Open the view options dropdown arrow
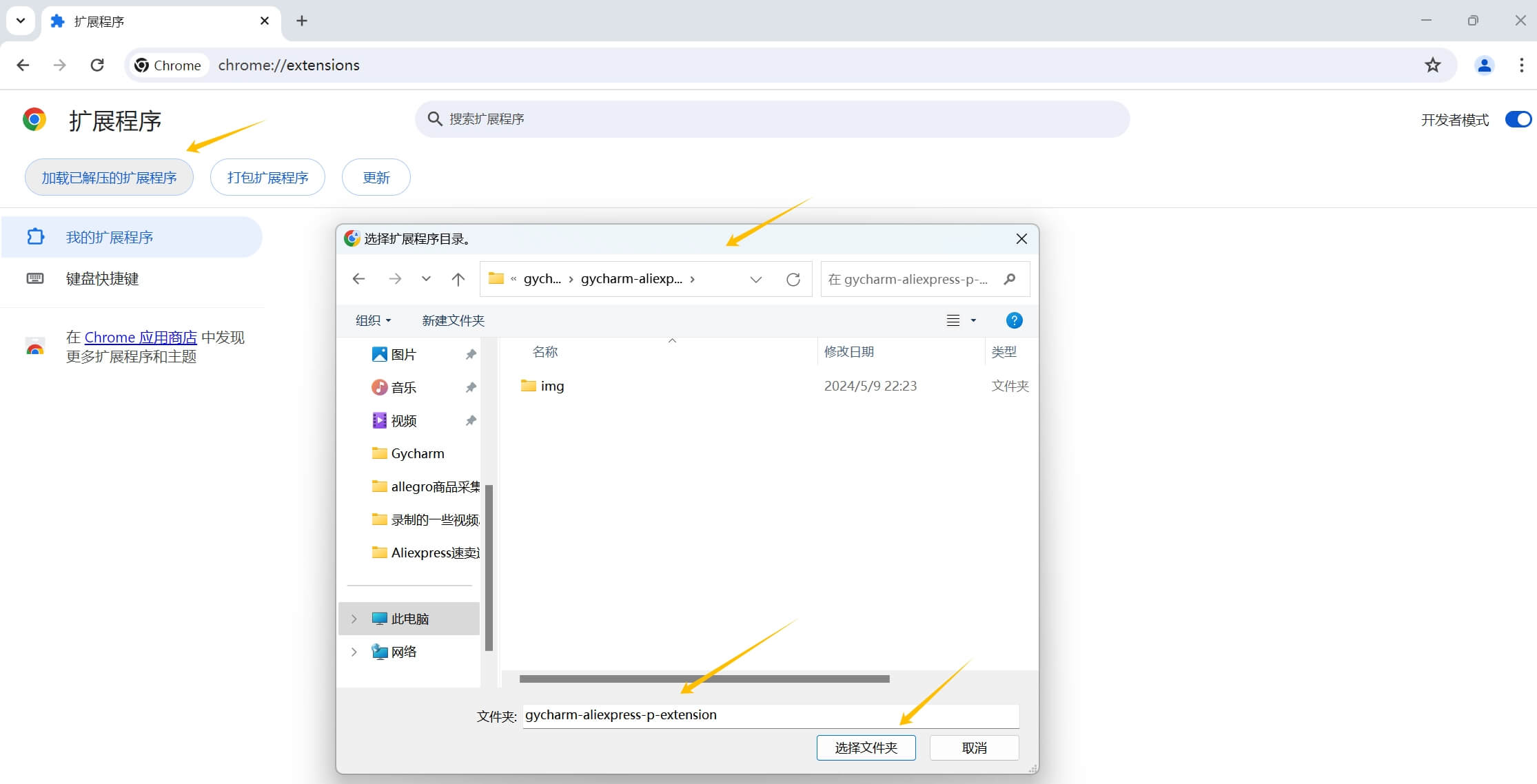Viewport: 1537px width, 784px height. (x=973, y=320)
